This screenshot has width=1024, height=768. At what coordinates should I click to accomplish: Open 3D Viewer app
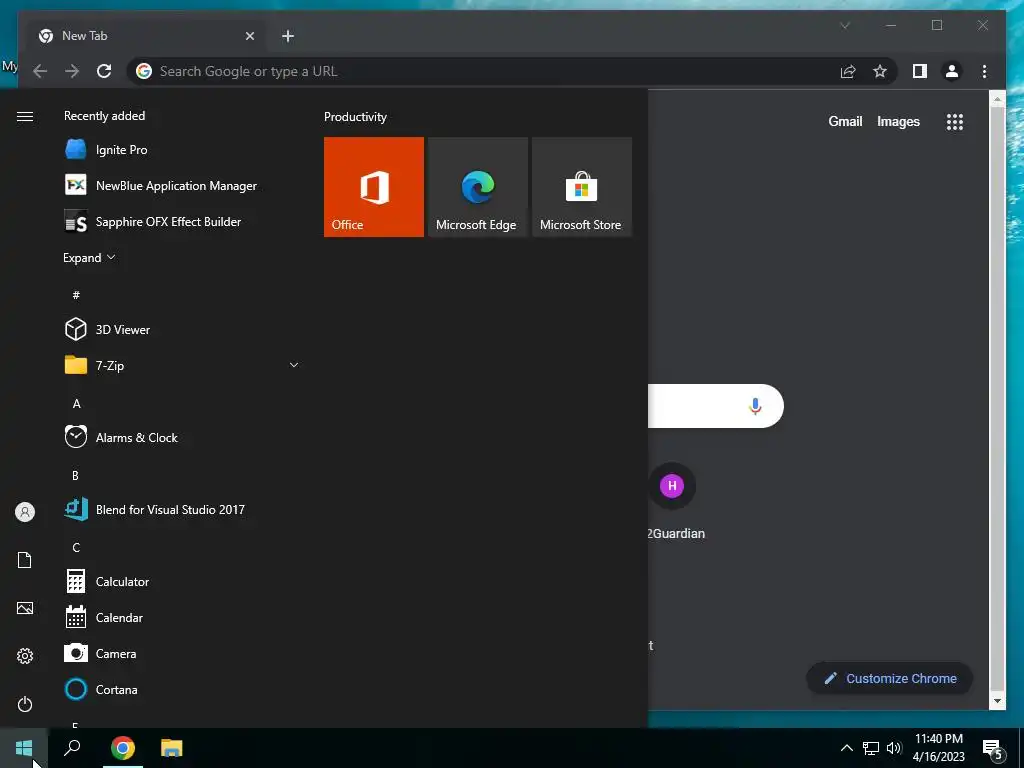click(182, 329)
